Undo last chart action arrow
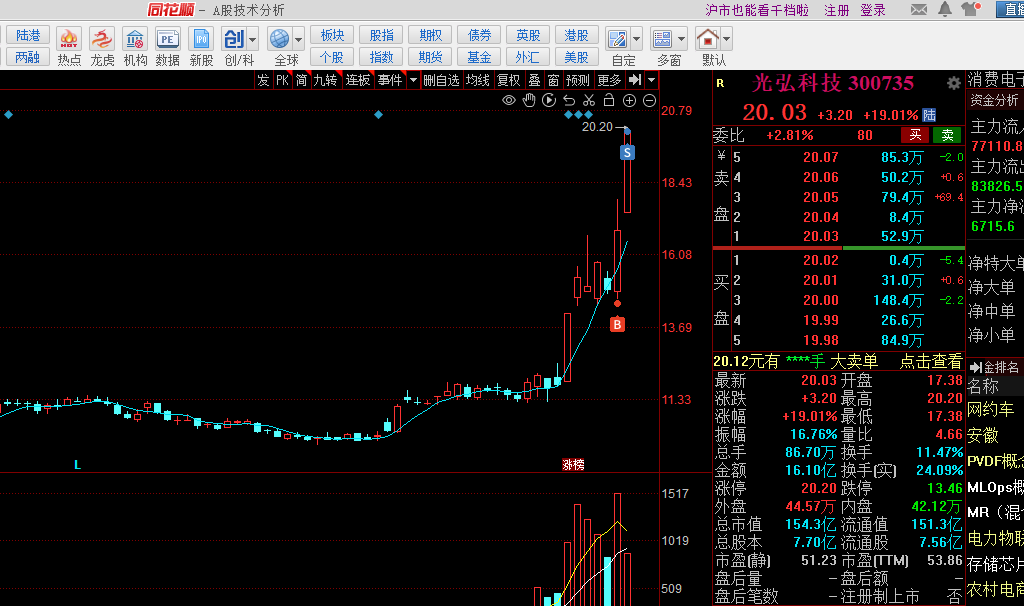 [569, 100]
